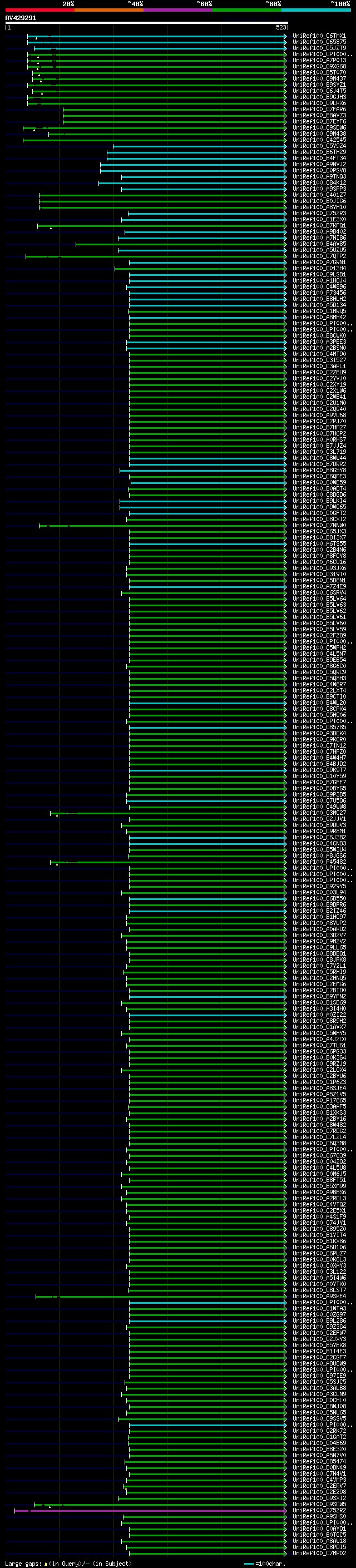
Task: Click the UniRef100_B9P3B5 entry
Action: coord(319,794)
